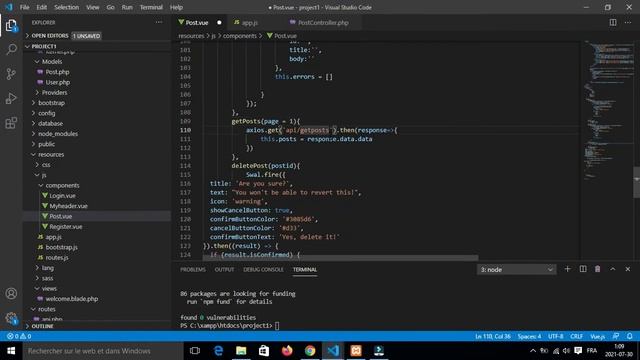640x360 pixels.
Task: Open the Explorer view in activity bar
Action: pyautogui.click(x=11, y=26)
